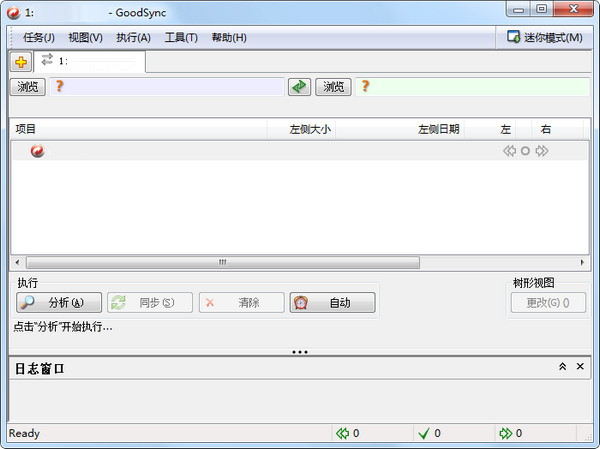Open the 帮助(H) menu

229,38
